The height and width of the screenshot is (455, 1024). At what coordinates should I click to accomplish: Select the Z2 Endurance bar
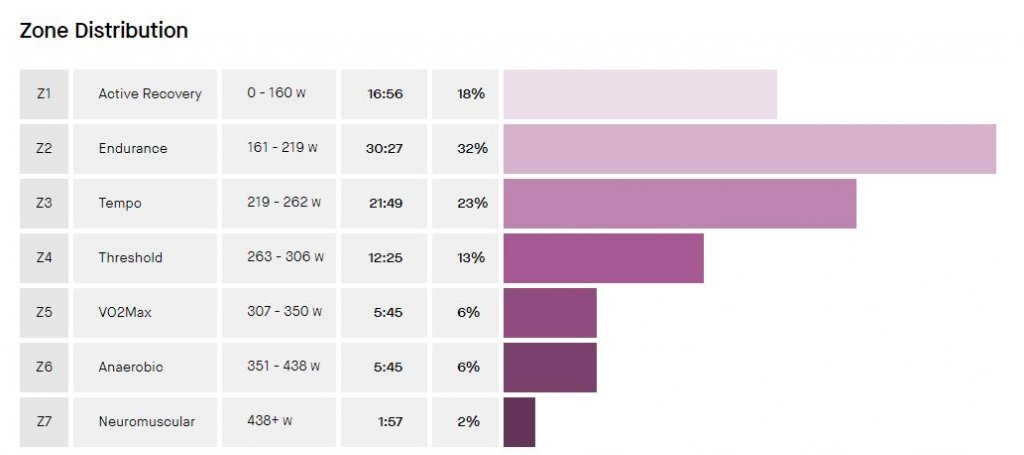(749, 148)
